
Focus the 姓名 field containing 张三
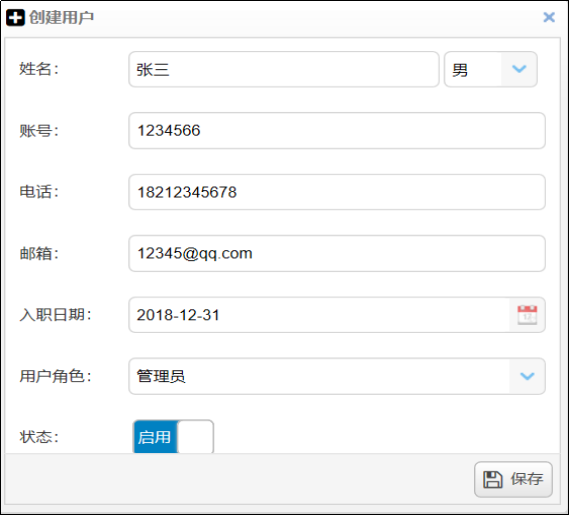click(x=284, y=69)
